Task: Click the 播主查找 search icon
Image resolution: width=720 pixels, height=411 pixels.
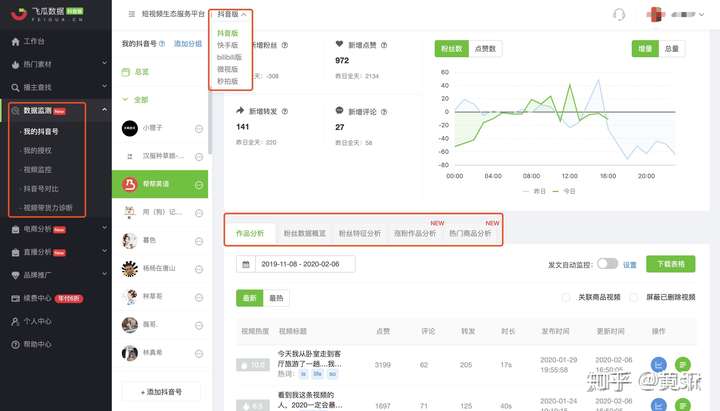Action: point(16,88)
